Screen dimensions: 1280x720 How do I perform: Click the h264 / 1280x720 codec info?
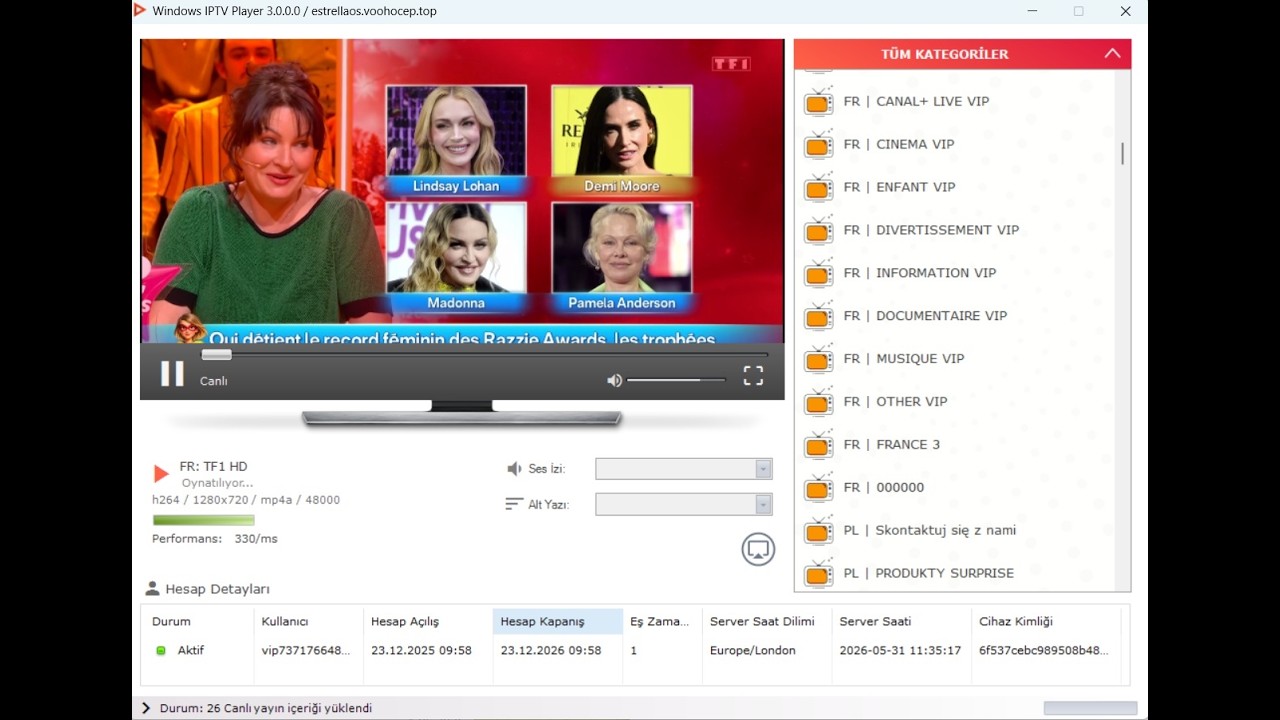[x=246, y=500]
